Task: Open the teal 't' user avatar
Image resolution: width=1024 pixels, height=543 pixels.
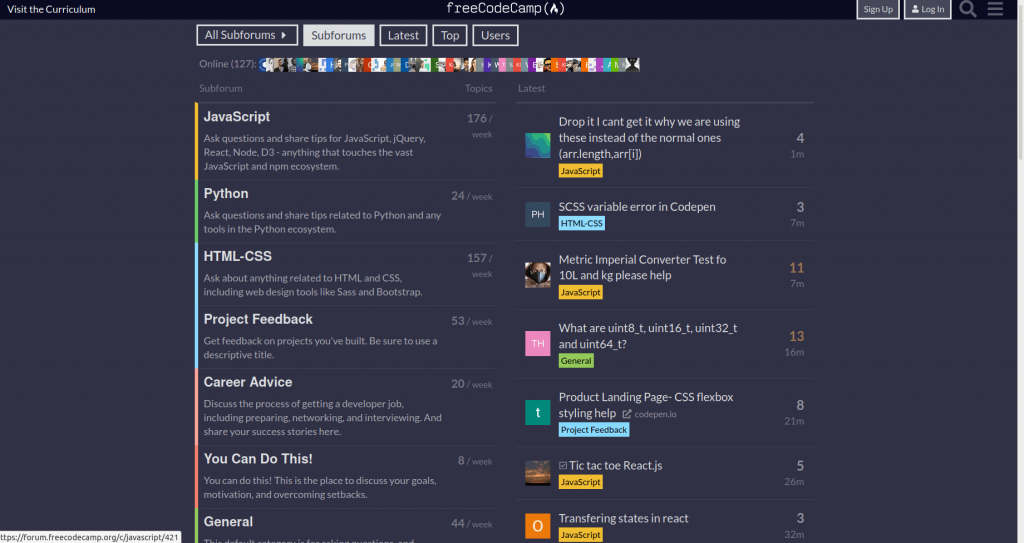Action: coord(537,412)
